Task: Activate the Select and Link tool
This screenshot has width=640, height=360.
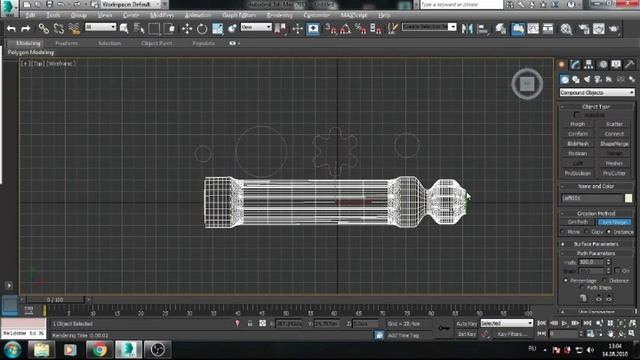Action: 44,29
